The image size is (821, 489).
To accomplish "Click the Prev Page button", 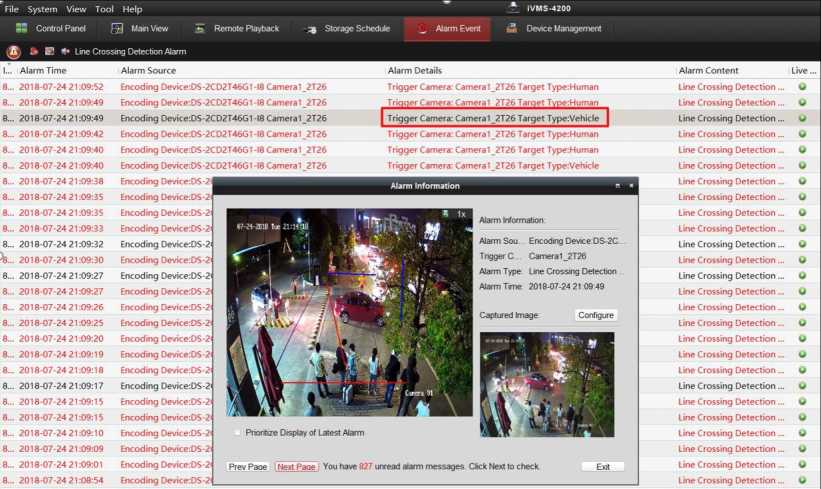I will [x=248, y=467].
